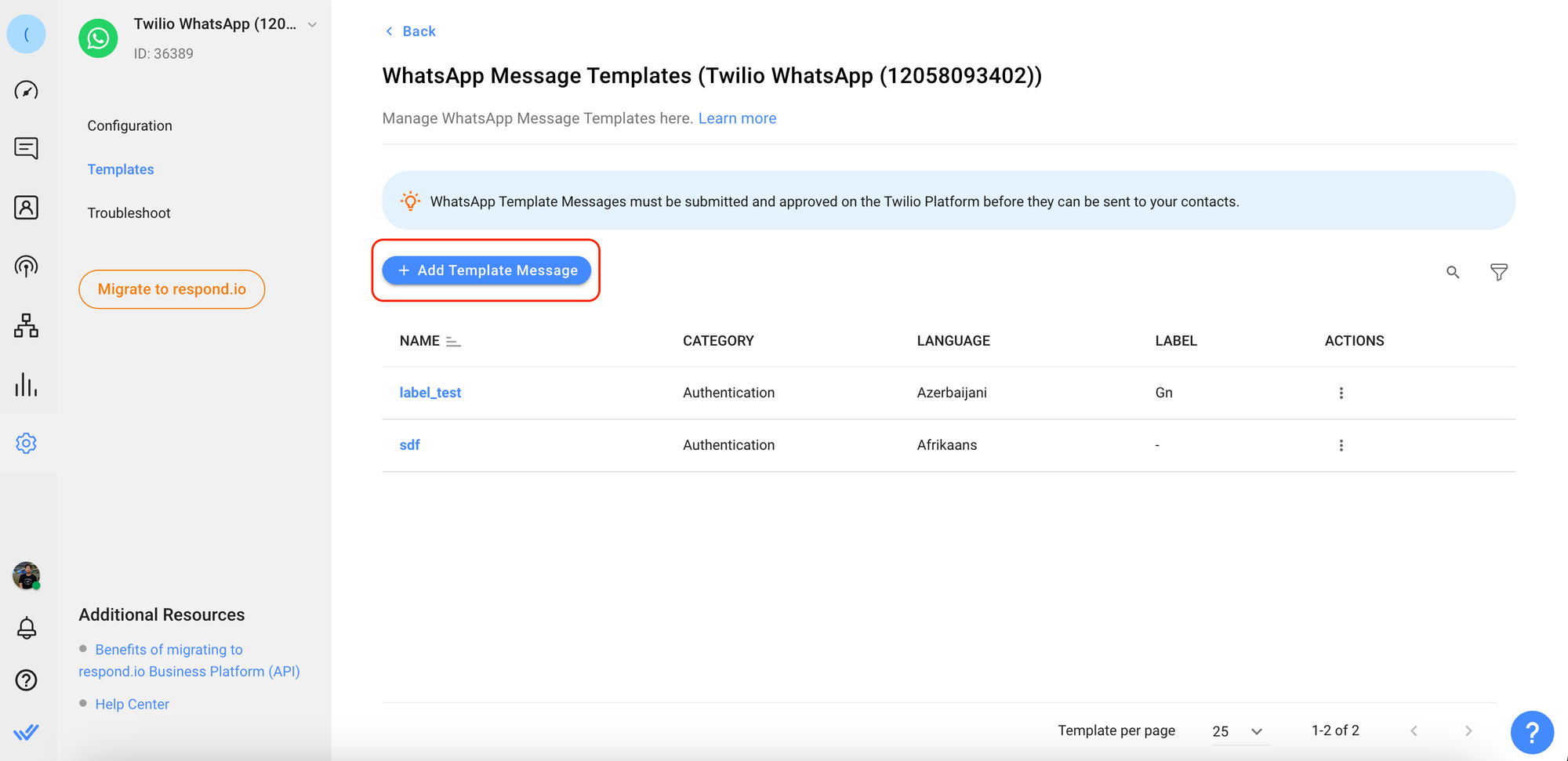Image resolution: width=1568 pixels, height=761 pixels.
Task: Open the help question-mark icon
Action: pos(27,680)
